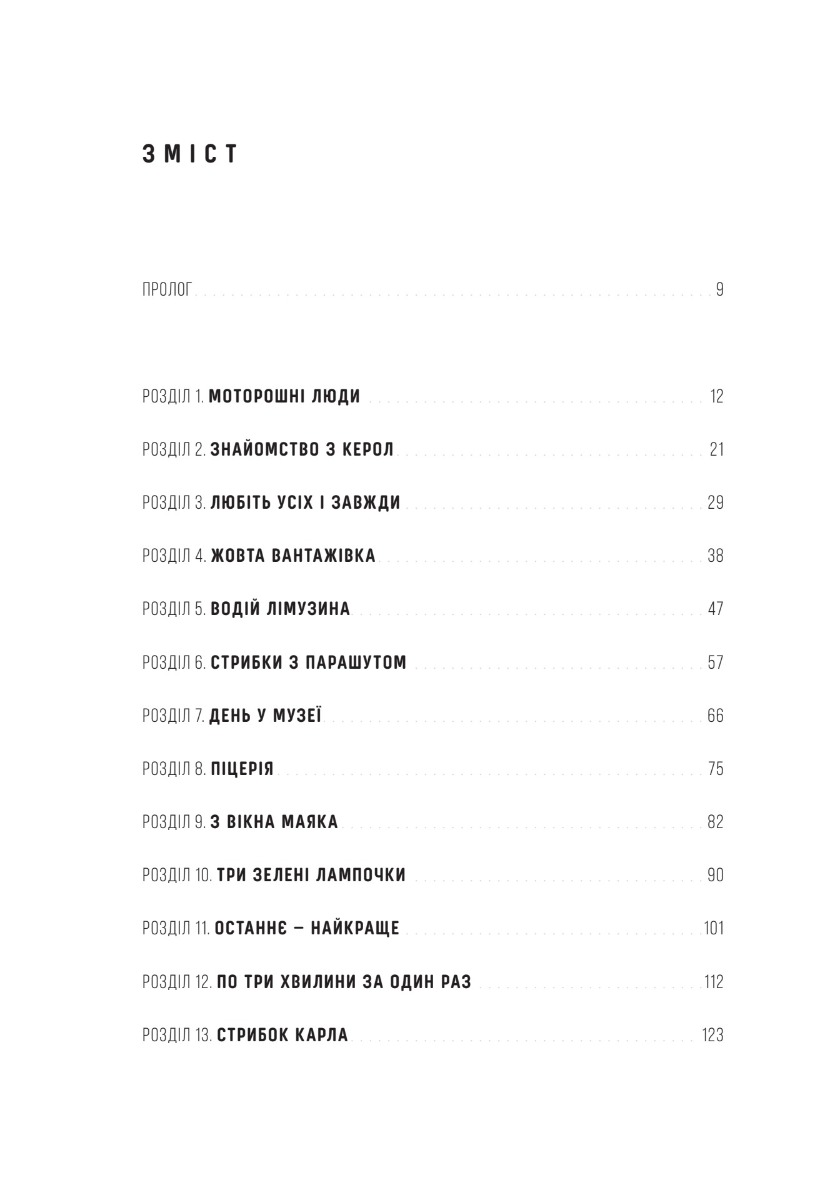Select the ПІЦЕРІЯ chapter entry
The height and width of the screenshot is (1200, 828).
[433, 769]
